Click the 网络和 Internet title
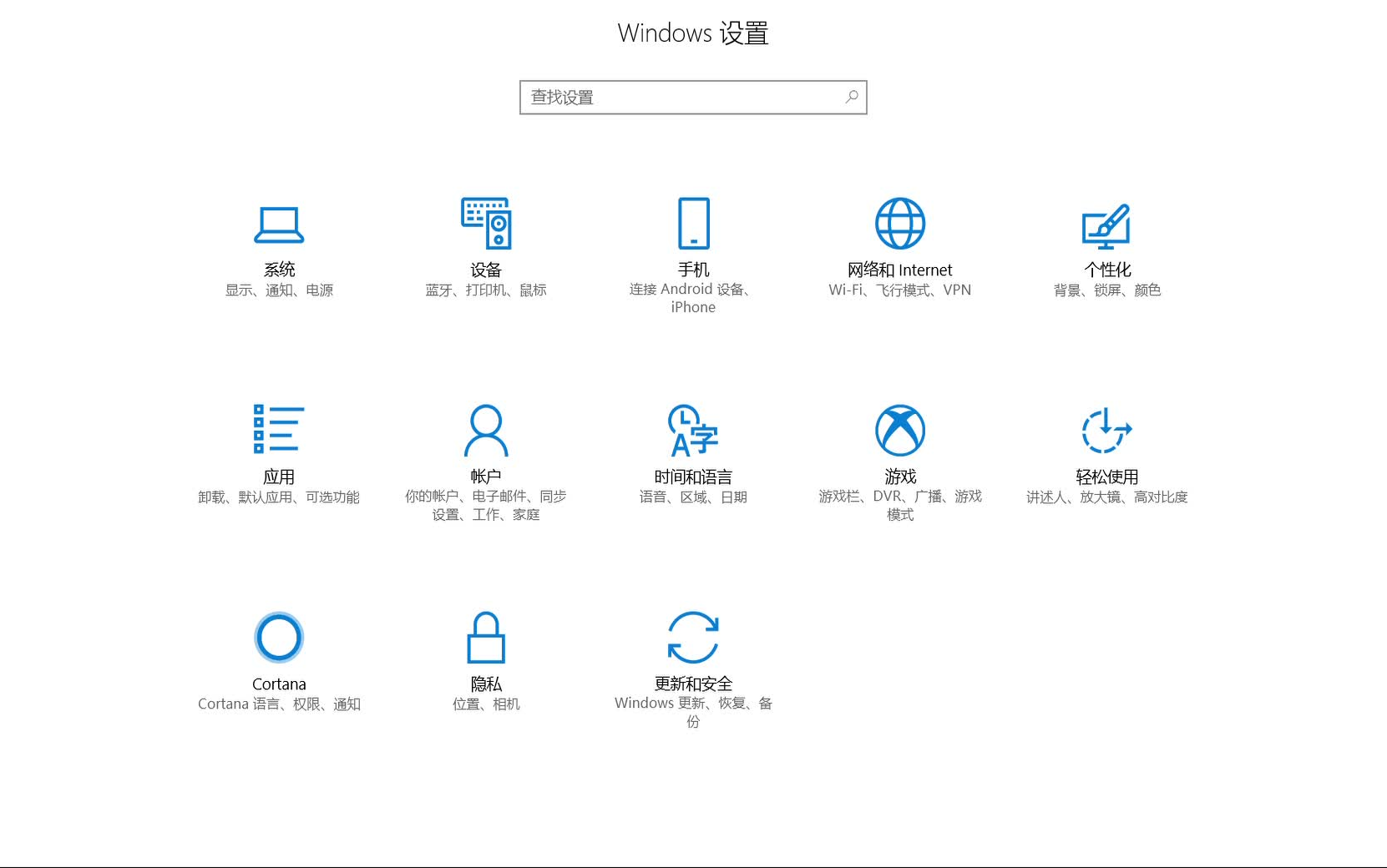The width and height of the screenshot is (1387, 868). [x=900, y=270]
